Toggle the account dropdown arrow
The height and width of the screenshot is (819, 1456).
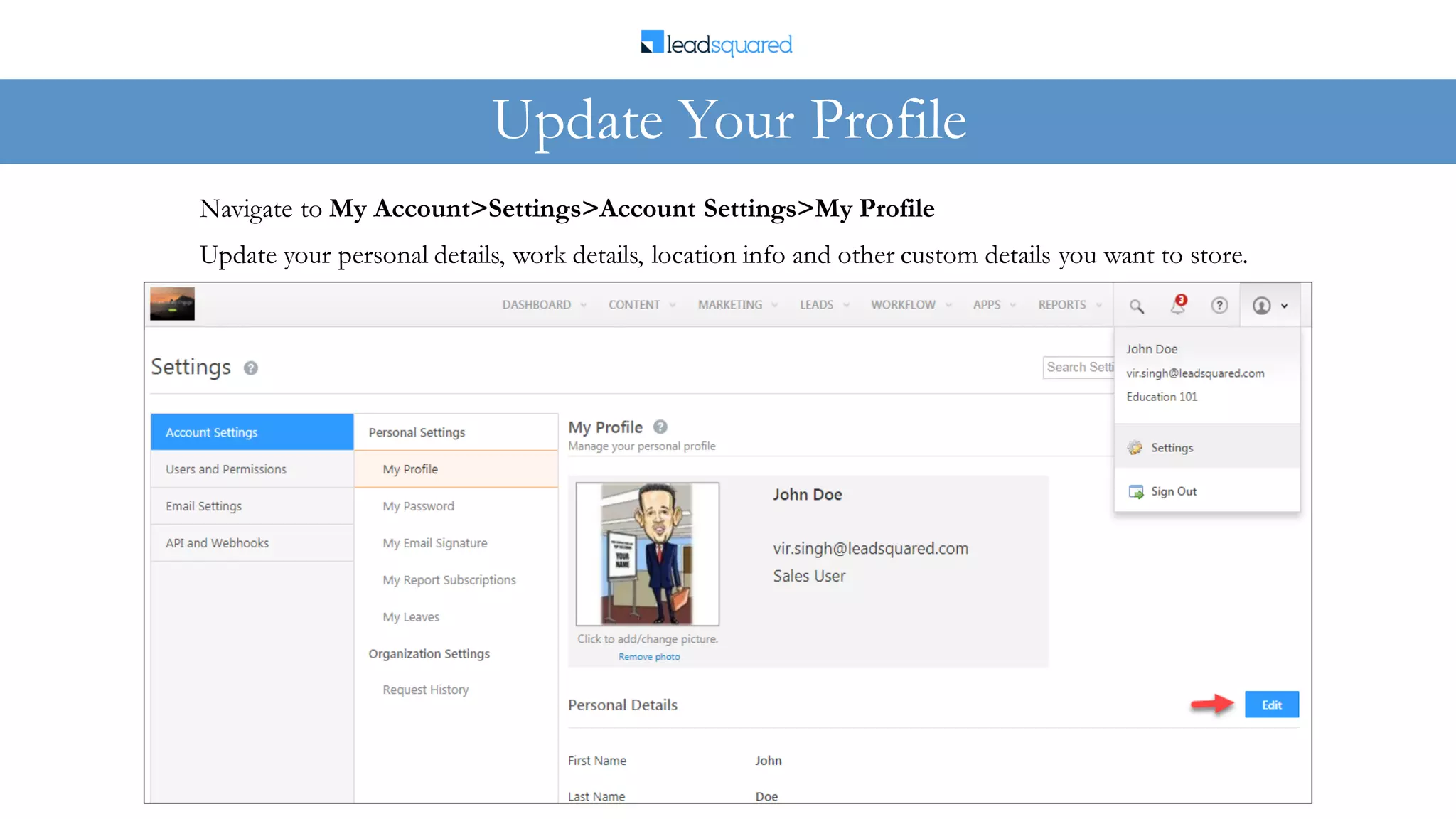(x=1285, y=306)
